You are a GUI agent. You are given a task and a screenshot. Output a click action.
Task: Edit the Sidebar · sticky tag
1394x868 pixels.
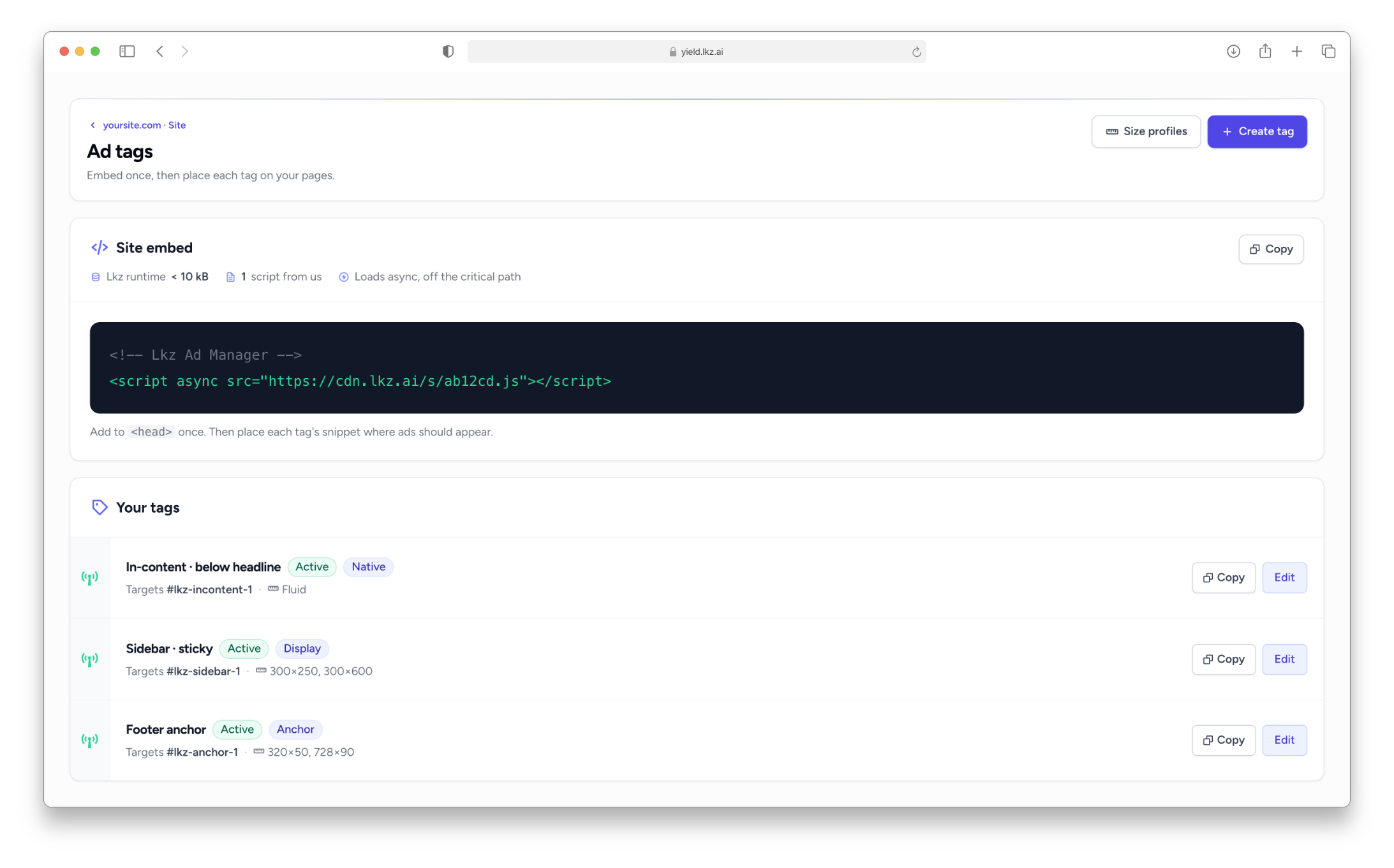click(1284, 659)
